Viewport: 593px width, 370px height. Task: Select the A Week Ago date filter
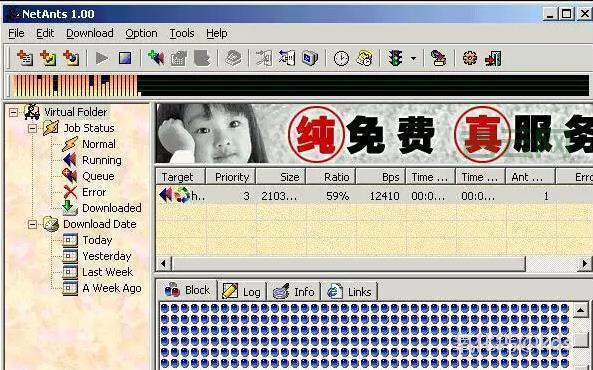click(x=112, y=288)
